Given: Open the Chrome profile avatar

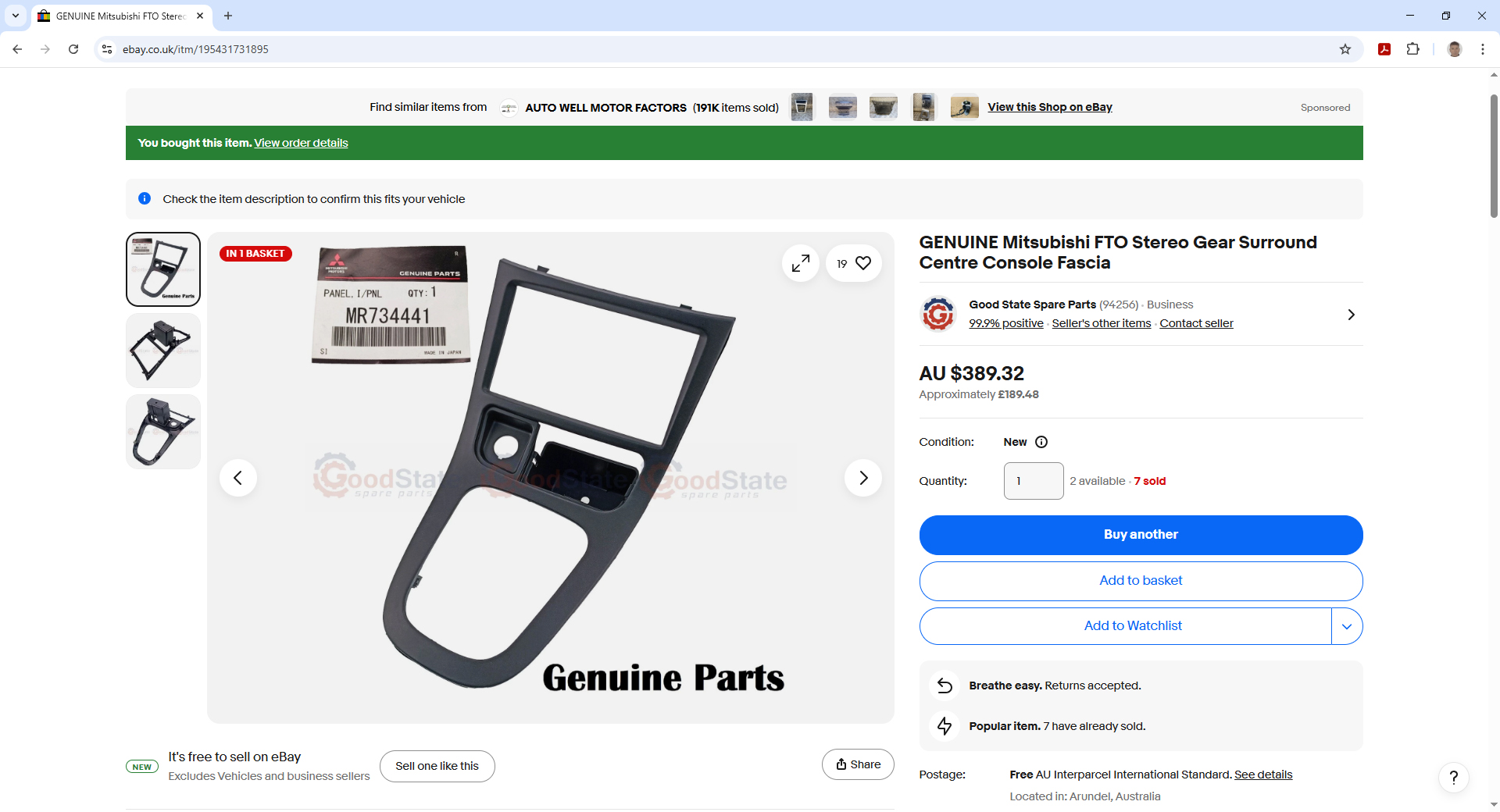Looking at the screenshot, I should [1454, 49].
